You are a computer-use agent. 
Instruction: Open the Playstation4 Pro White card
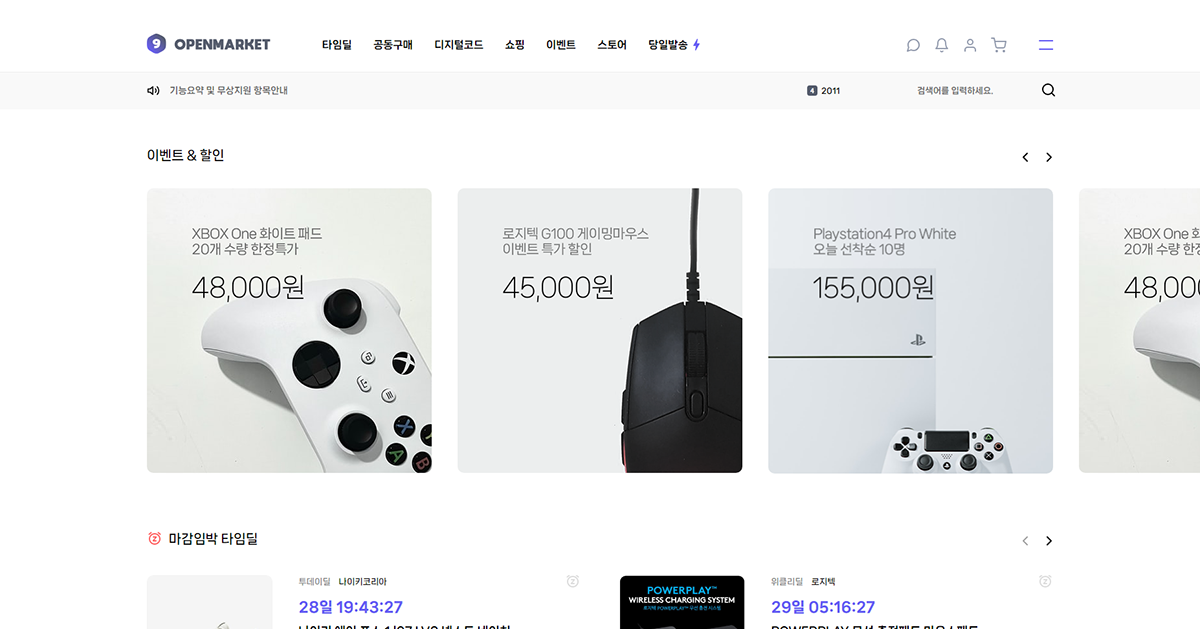pos(911,331)
